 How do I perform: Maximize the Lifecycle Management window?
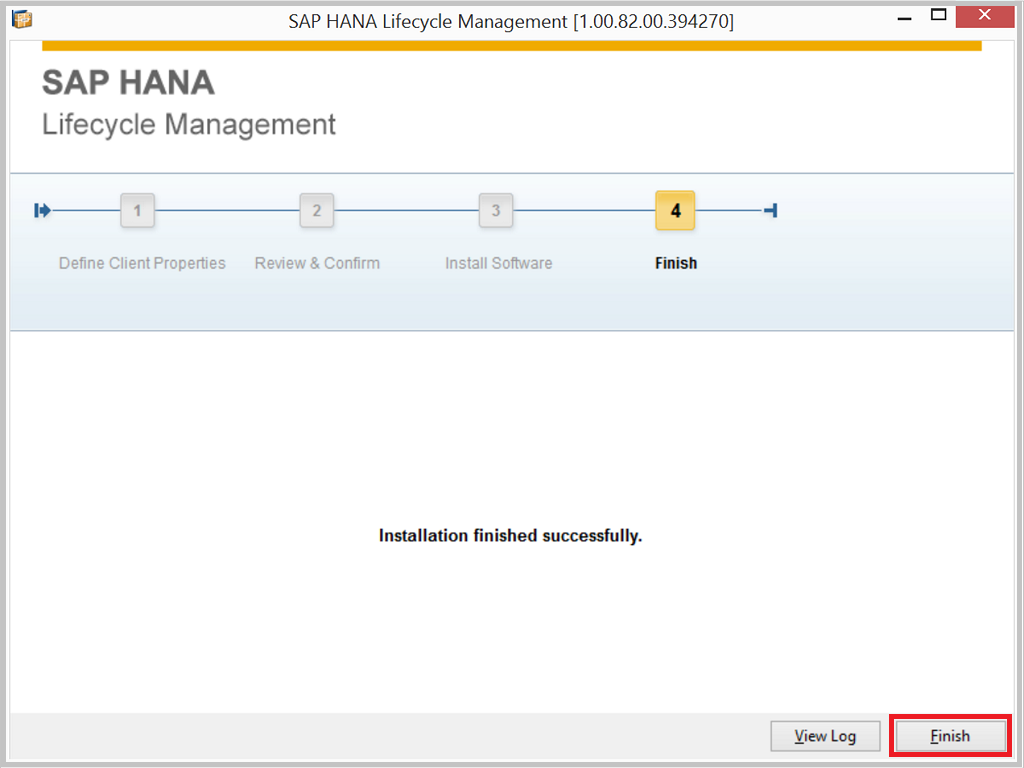pos(938,16)
